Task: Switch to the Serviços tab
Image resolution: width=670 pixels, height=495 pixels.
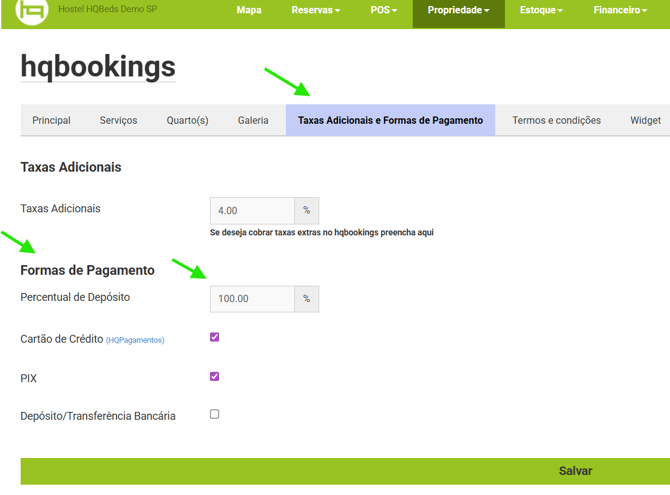Action: pyautogui.click(x=118, y=120)
